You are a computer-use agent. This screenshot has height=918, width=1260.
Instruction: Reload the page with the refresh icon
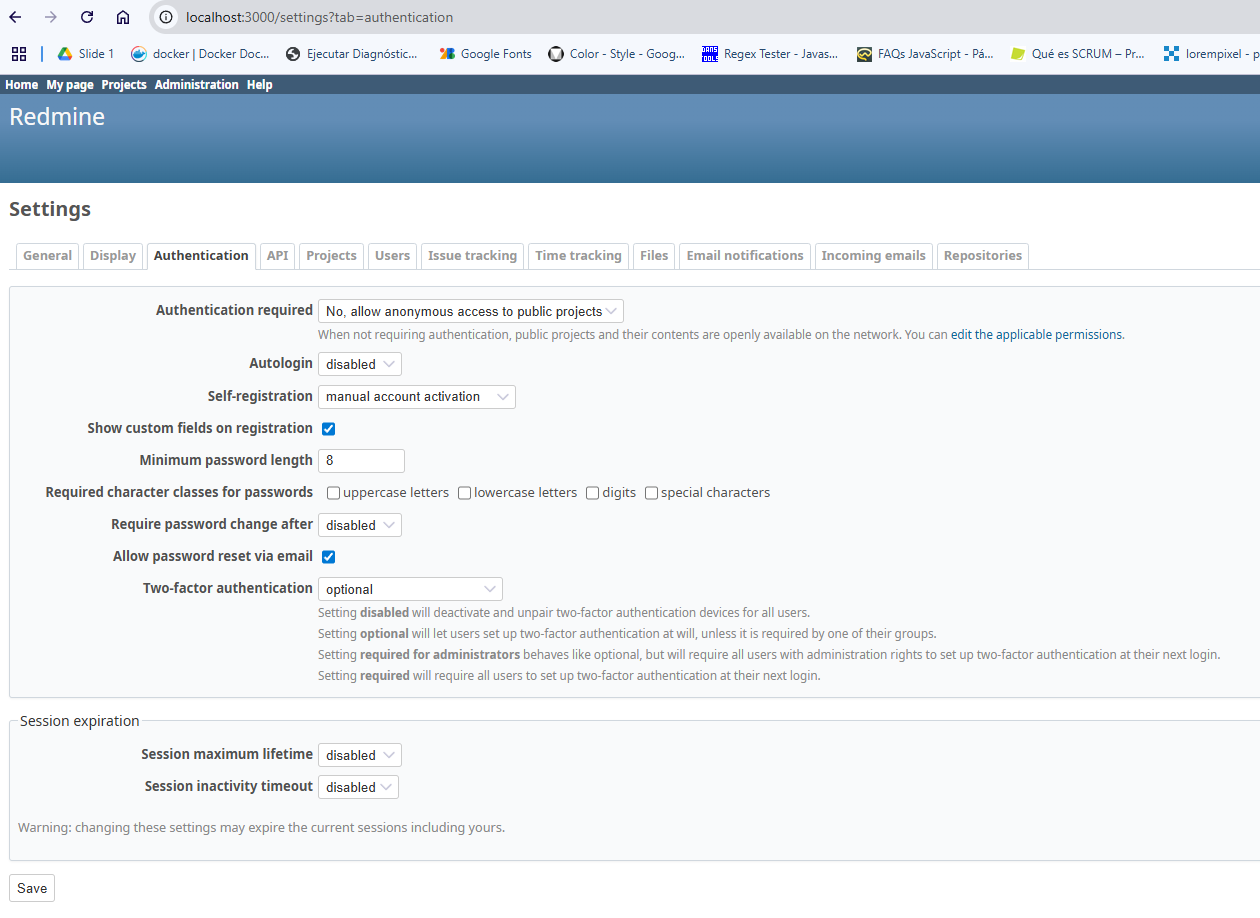87,17
